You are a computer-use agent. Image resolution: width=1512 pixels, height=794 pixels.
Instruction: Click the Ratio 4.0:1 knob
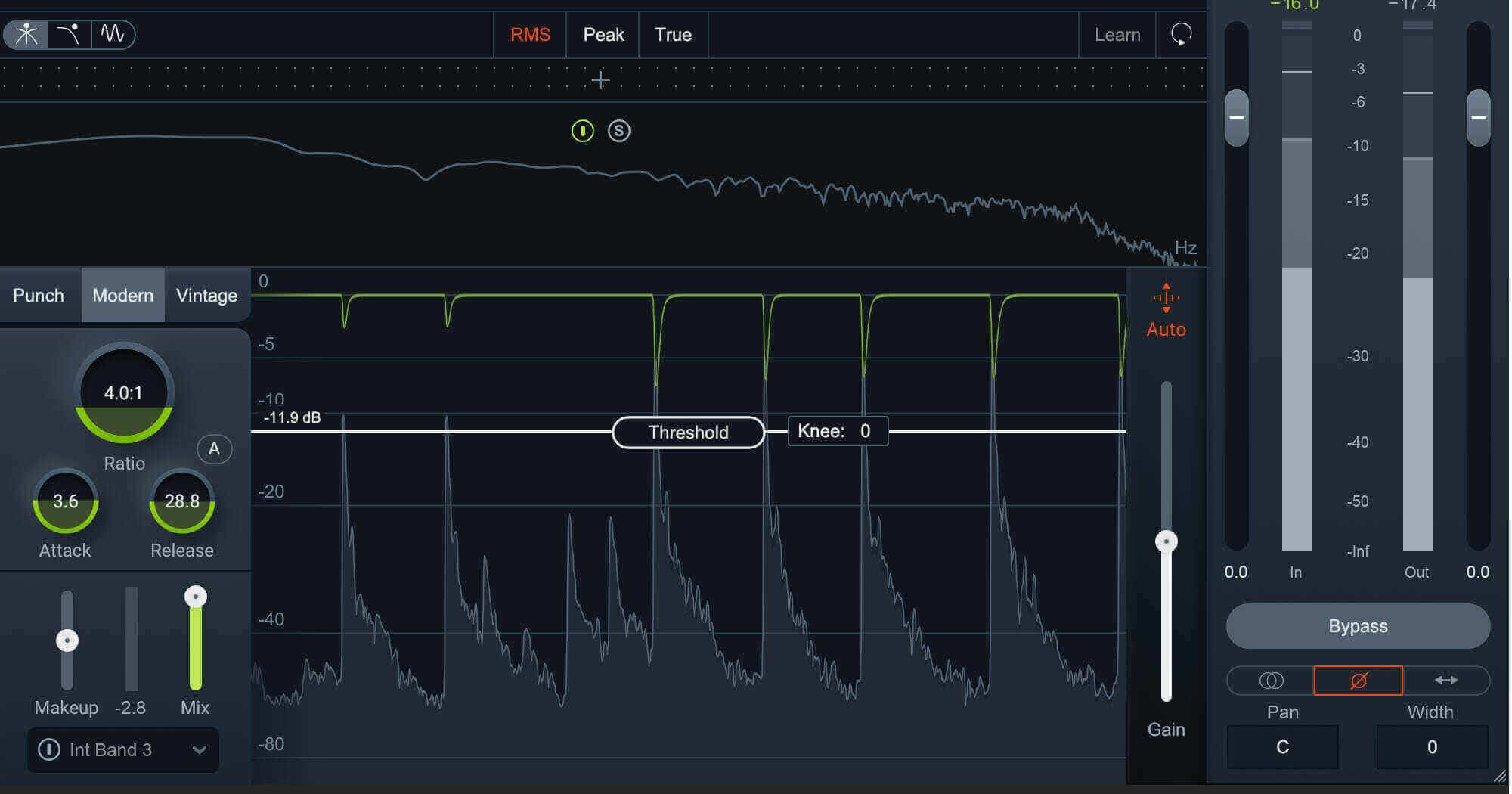[124, 392]
